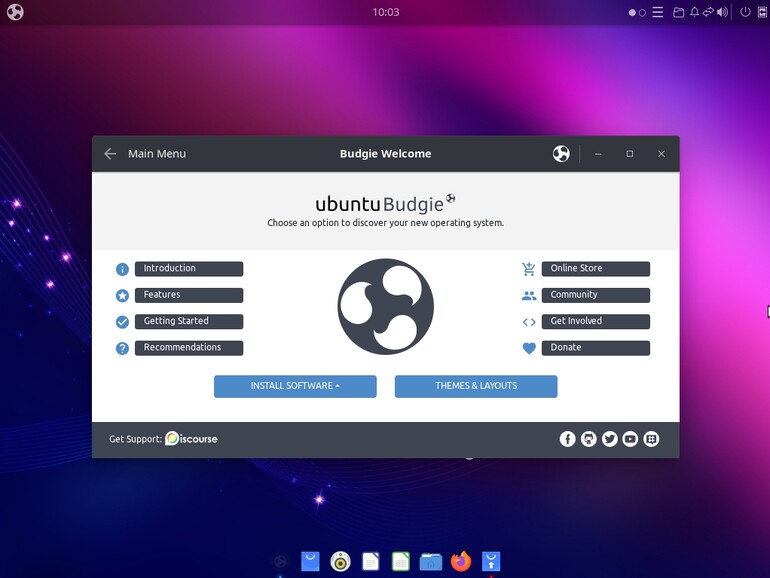Image resolution: width=770 pixels, height=578 pixels.
Task: Click the 'Get Support:' label
Action: [136, 439]
